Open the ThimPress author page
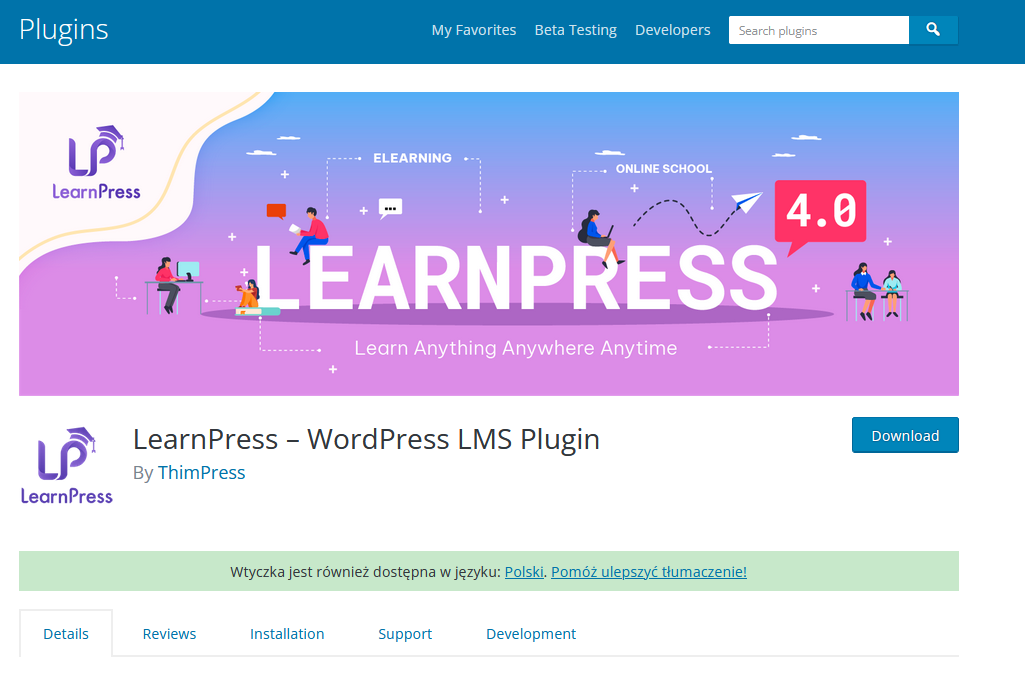The height and width of the screenshot is (687, 1025). pyautogui.click(x=201, y=472)
